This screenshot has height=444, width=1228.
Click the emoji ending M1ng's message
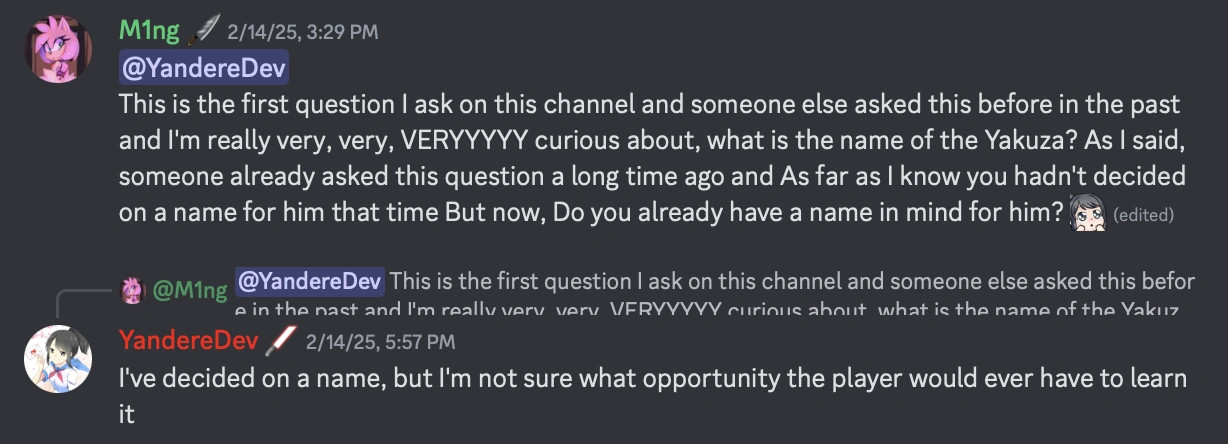click(1089, 212)
